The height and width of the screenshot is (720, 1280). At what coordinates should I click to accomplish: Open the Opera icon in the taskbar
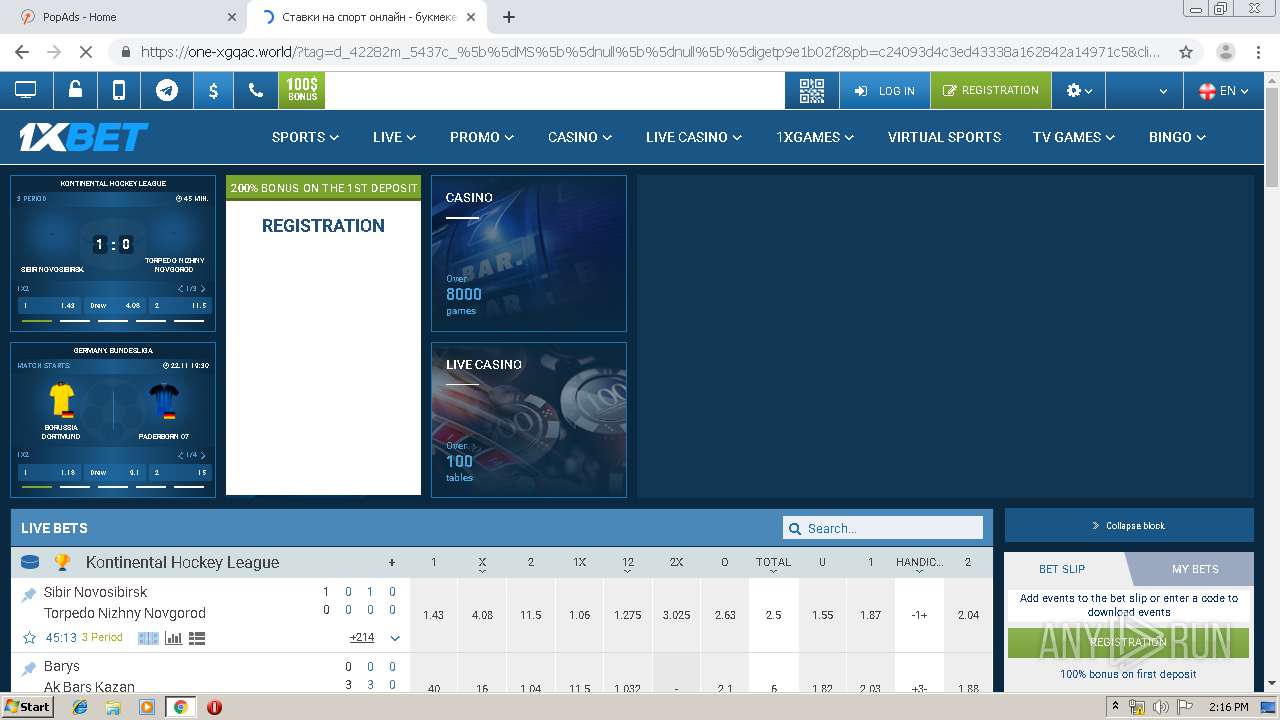pyautogui.click(x=214, y=707)
